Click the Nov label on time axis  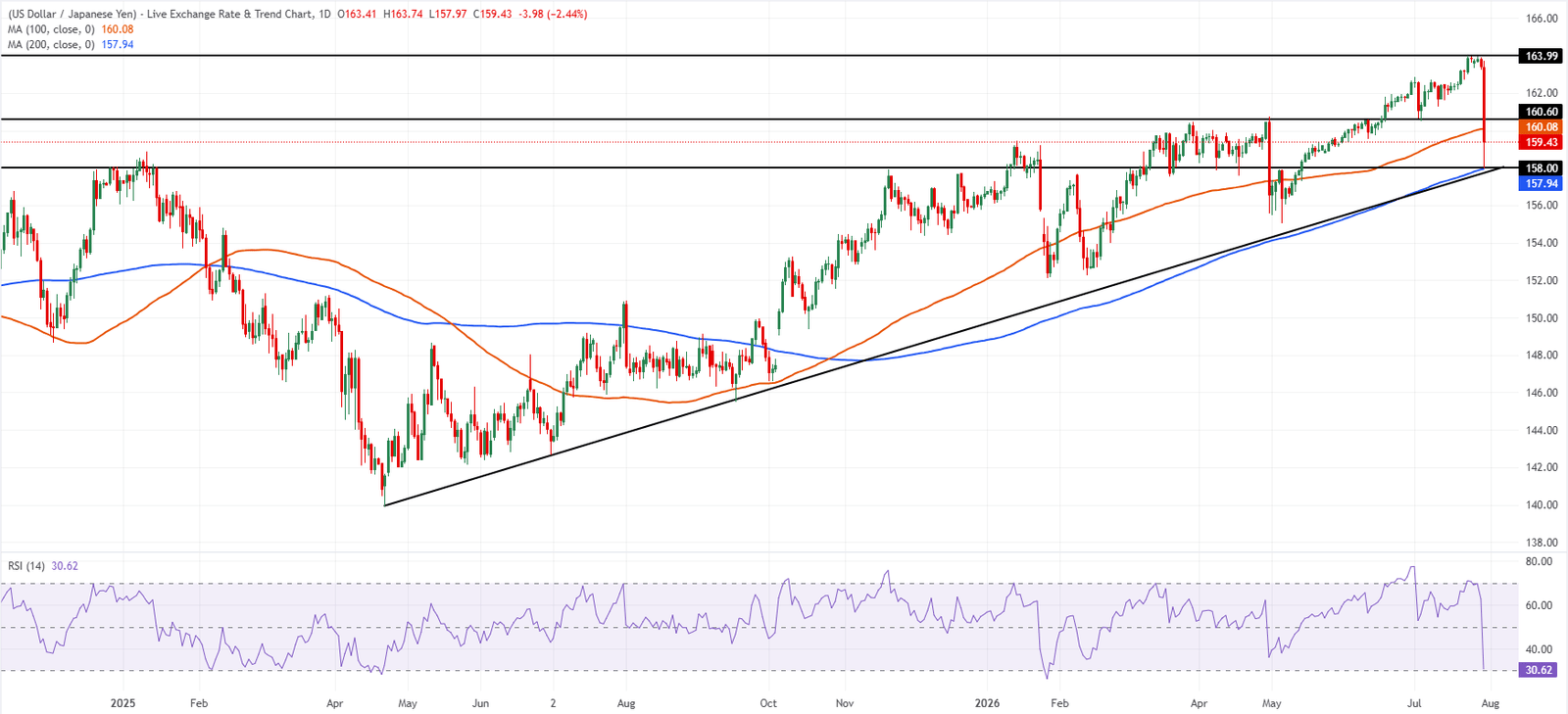(845, 703)
